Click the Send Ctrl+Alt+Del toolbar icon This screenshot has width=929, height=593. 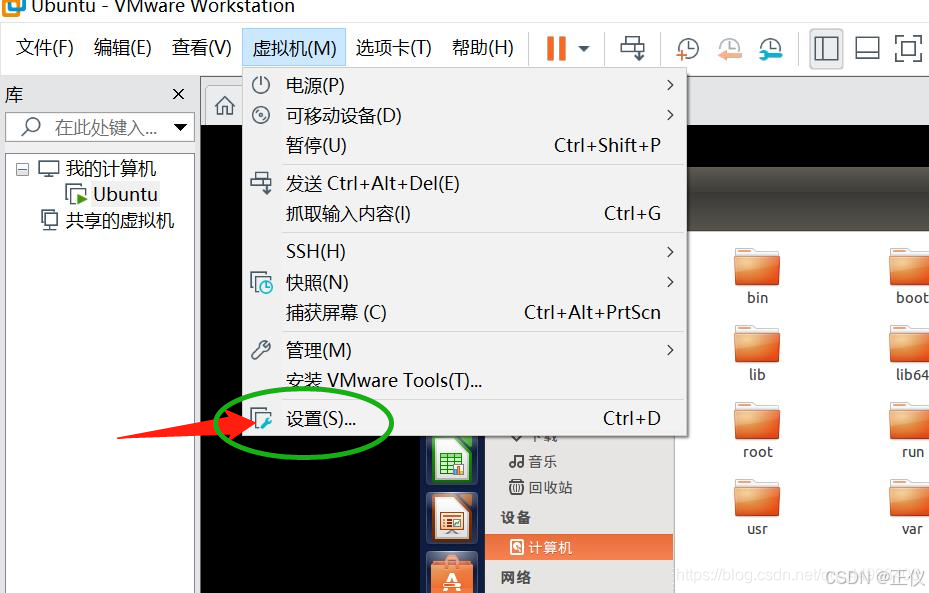click(x=632, y=48)
